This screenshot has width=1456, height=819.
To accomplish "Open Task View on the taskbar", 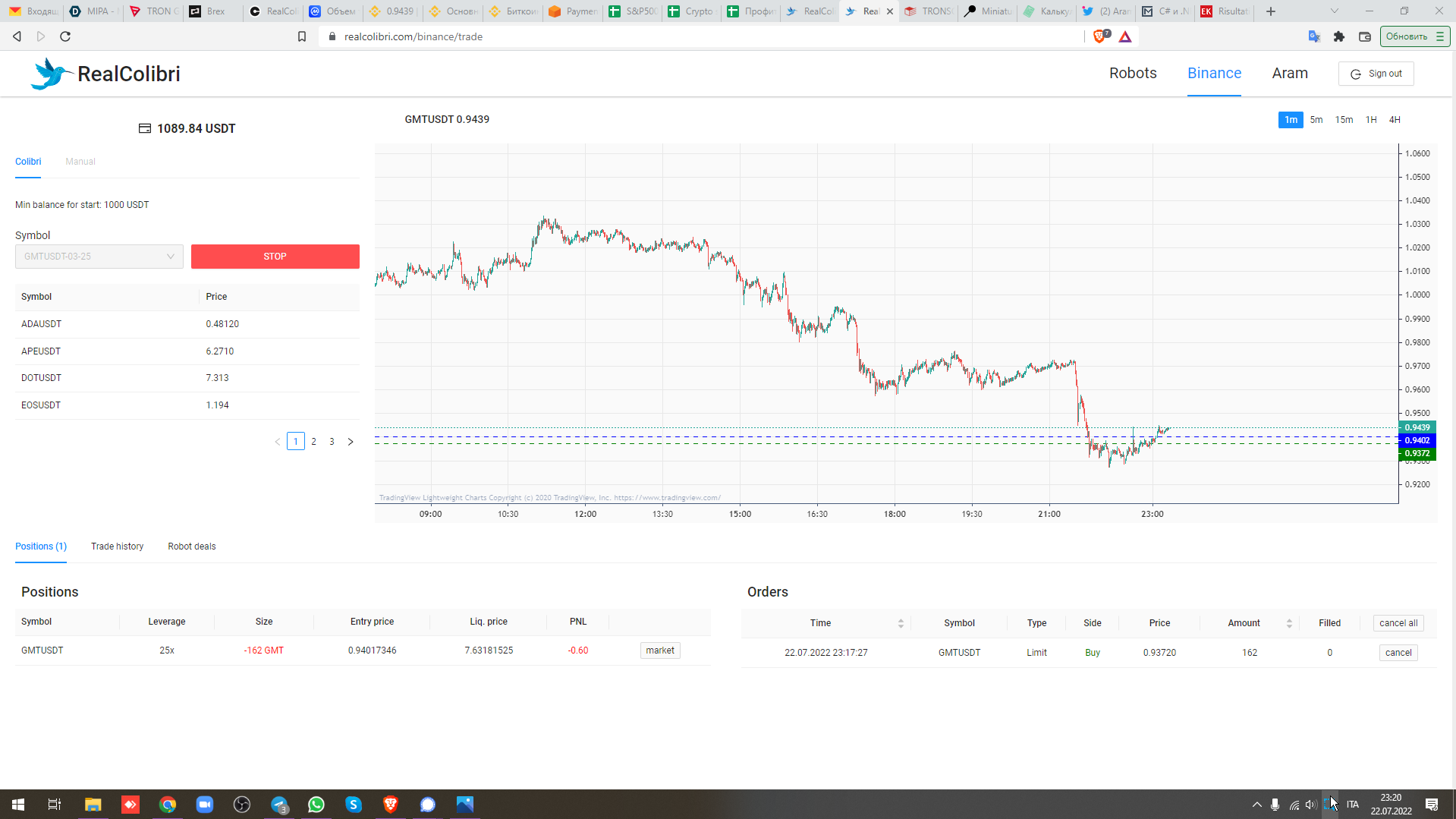I will click(x=55, y=805).
